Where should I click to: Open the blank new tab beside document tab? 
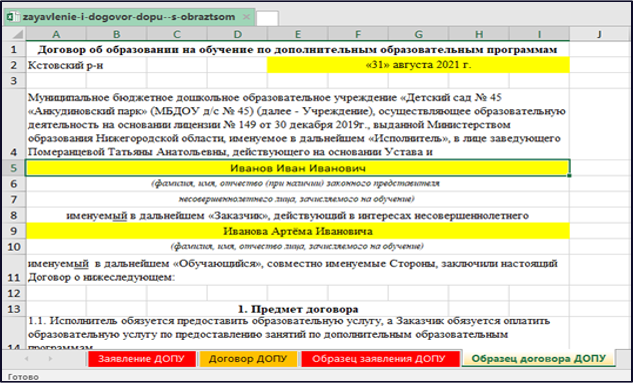(x=267, y=19)
